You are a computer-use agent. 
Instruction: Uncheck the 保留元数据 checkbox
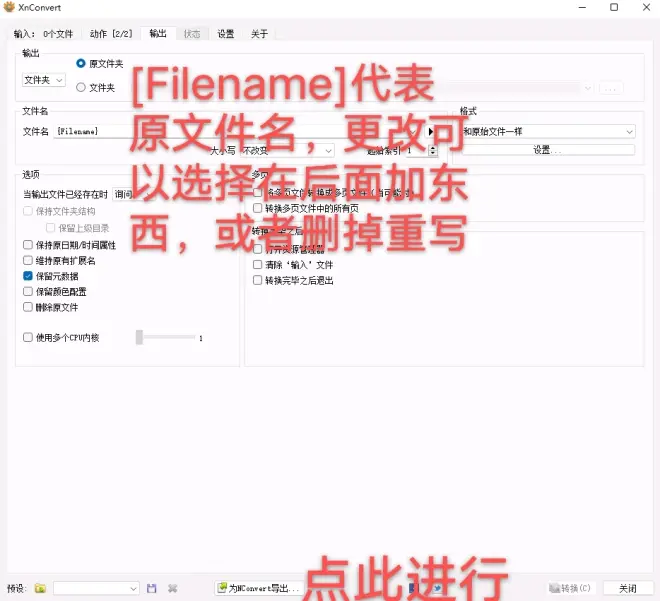(28, 276)
